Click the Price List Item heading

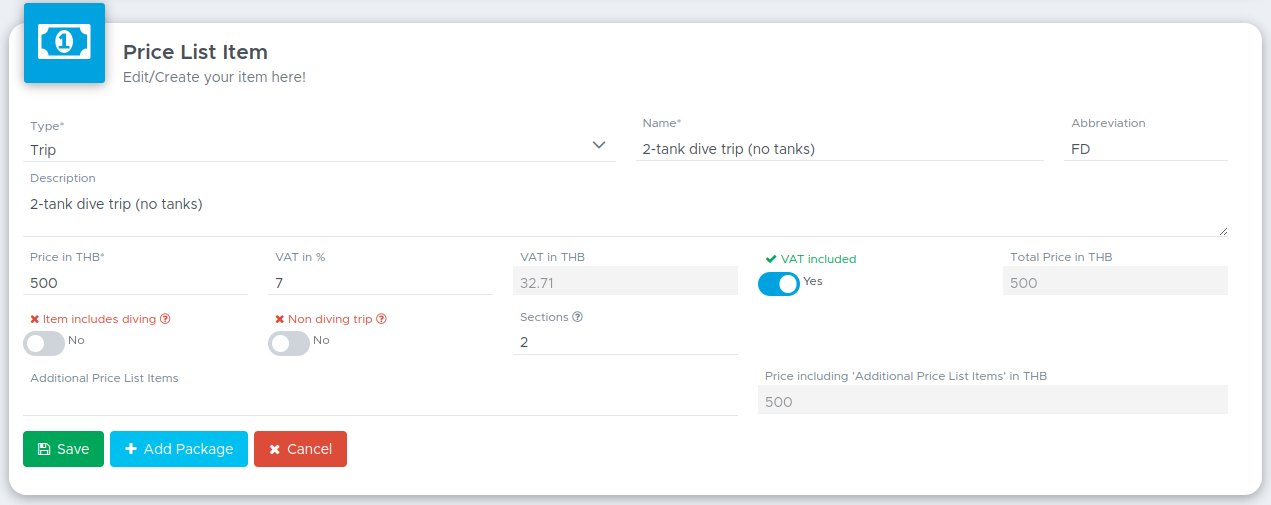tap(195, 52)
